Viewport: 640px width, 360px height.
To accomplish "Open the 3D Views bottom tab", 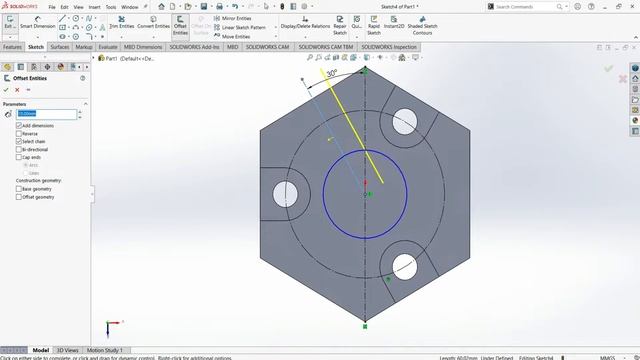I will pyautogui.click(x=67, y=350).
